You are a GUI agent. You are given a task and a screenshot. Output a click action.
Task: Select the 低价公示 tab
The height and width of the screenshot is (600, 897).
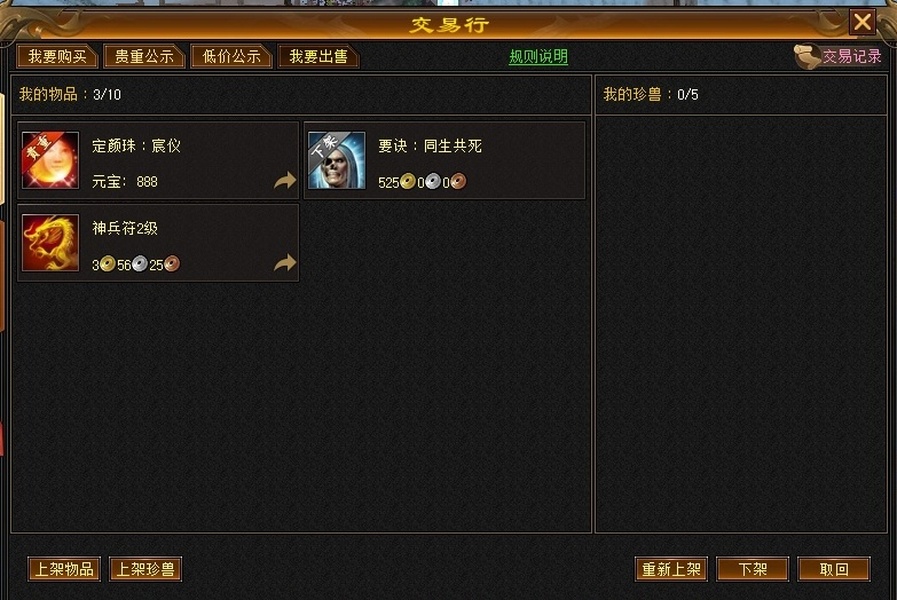[x=231, y=57]
